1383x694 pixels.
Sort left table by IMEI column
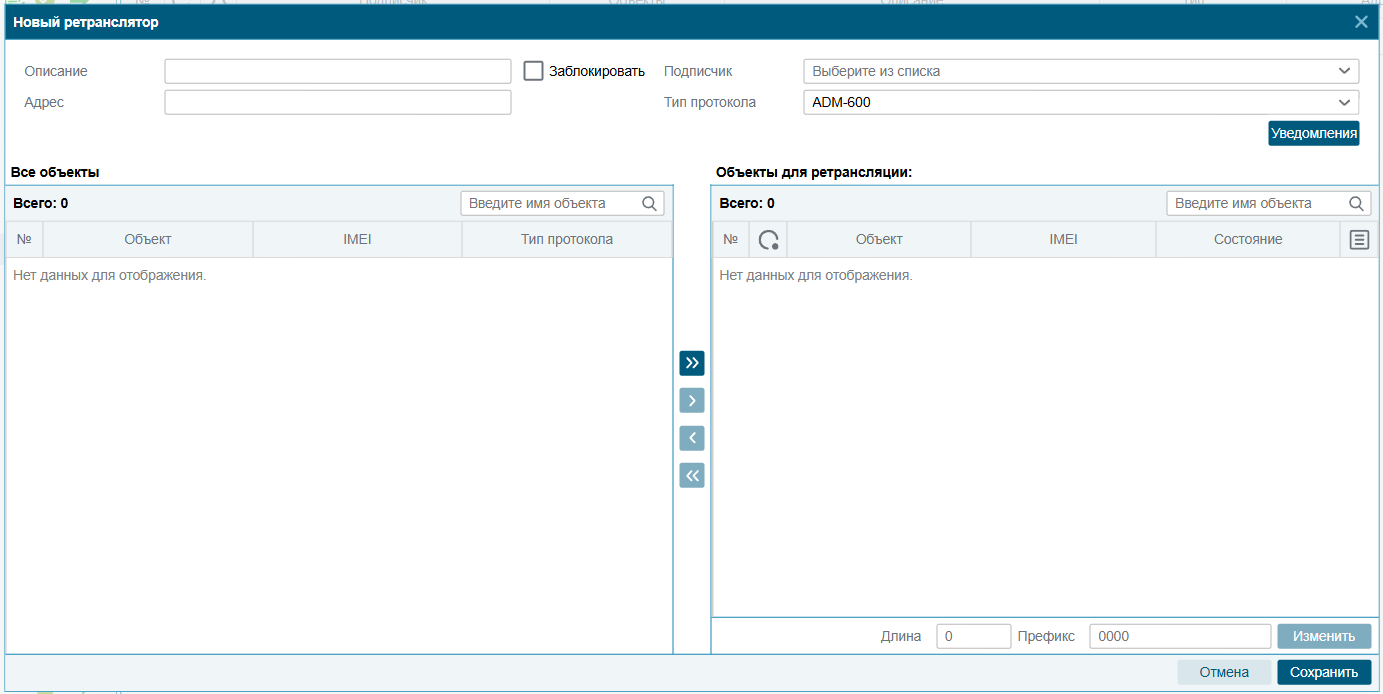pos(357,239)
